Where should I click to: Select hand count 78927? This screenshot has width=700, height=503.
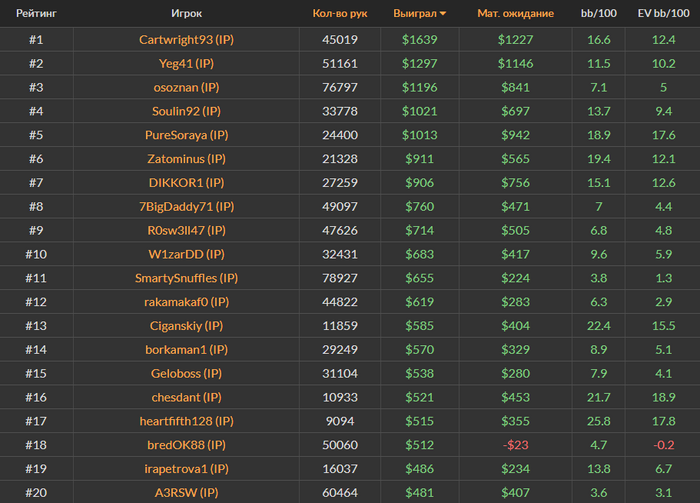click(x=340, y=278)
